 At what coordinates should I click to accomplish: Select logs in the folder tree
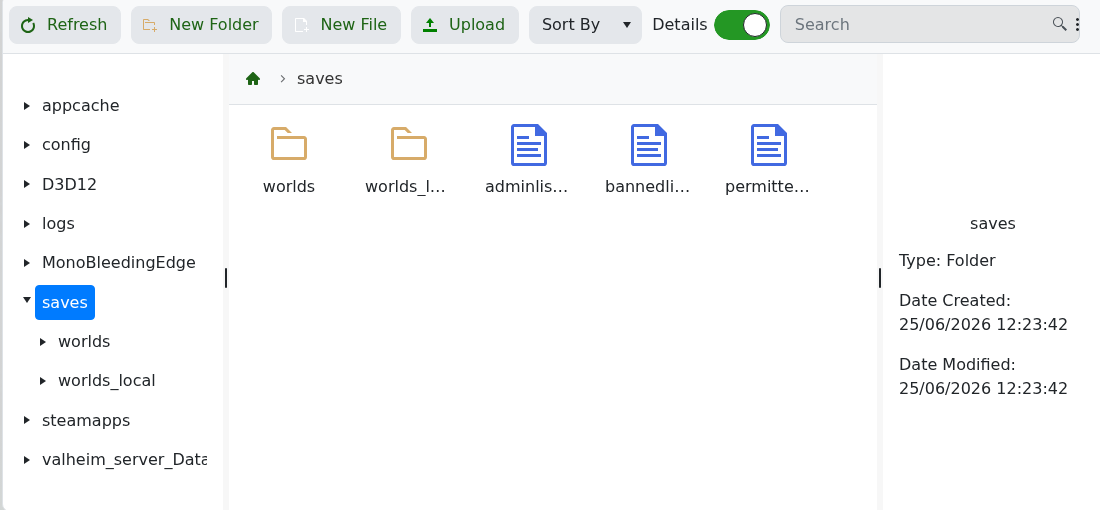[58, 224]
